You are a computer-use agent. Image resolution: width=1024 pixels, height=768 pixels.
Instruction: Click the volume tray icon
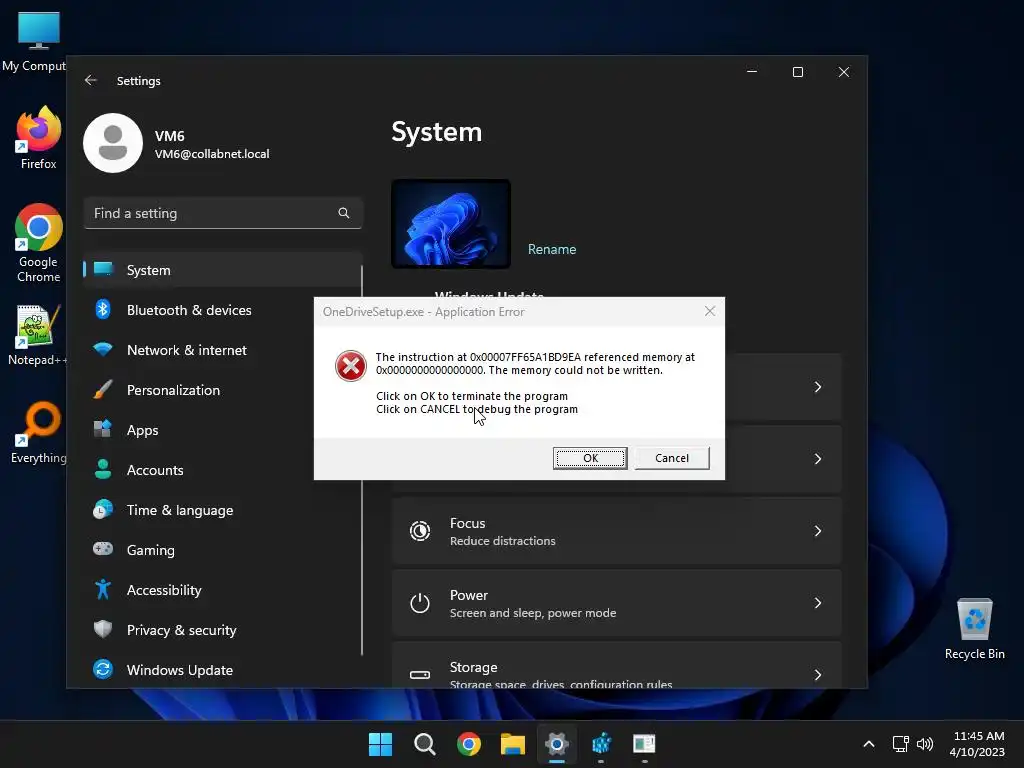pyautogui.click(x=925, y=744)
